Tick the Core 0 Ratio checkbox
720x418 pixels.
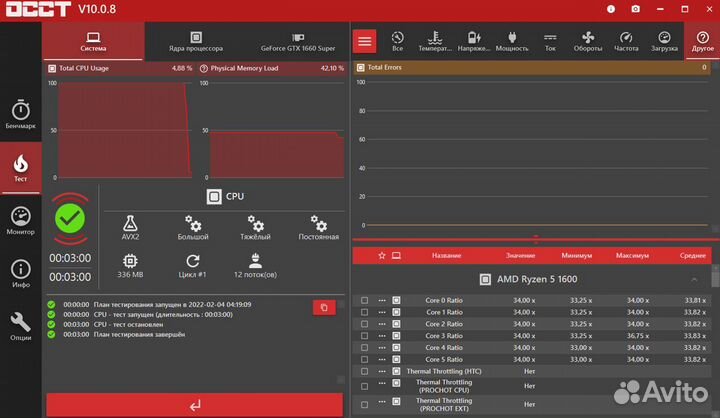pos(364,300)
